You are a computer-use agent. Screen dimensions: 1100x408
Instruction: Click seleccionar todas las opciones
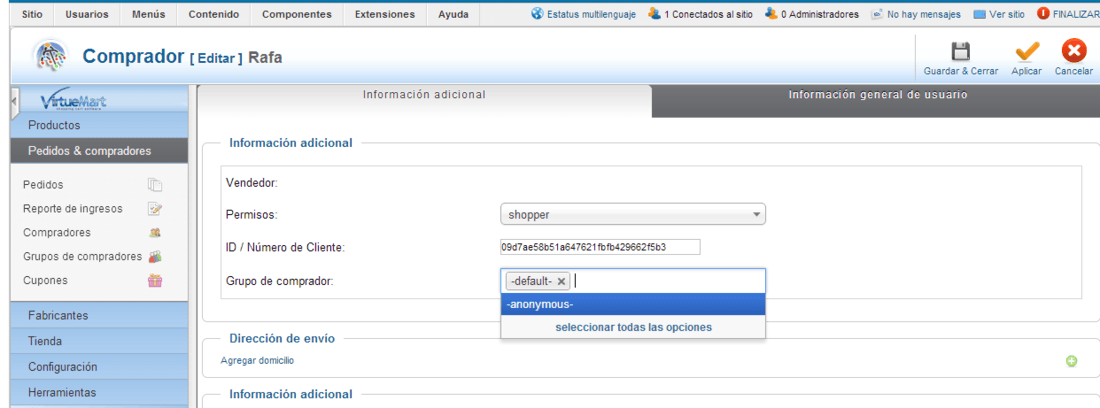pos(633,327)
